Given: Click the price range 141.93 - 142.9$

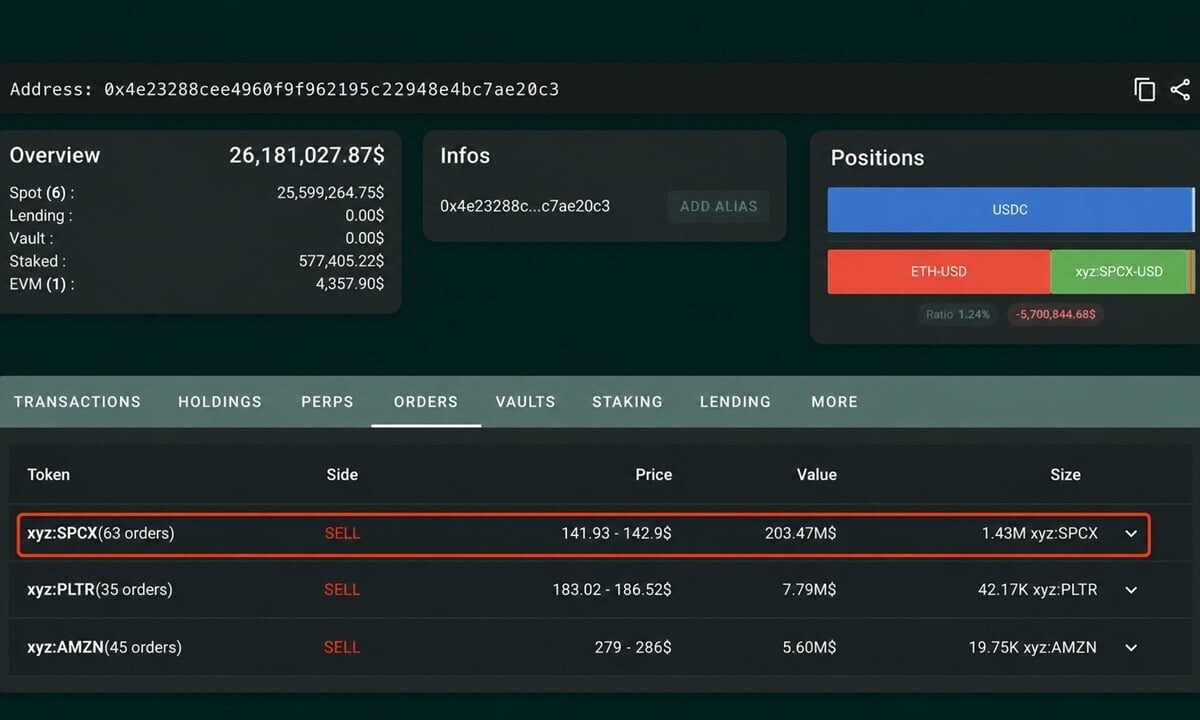Looking at the screenshot, I should click(616, 534).
